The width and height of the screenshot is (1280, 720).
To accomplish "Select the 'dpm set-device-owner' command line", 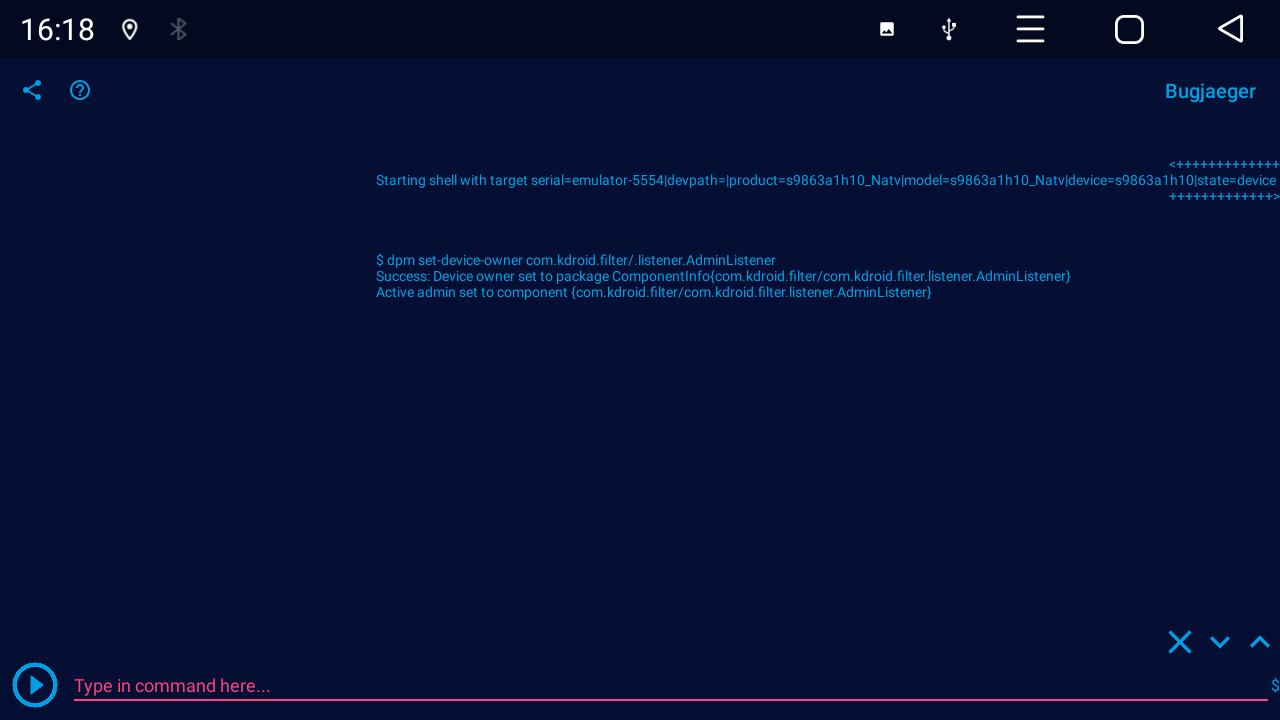I will click(x=575, y=260).
